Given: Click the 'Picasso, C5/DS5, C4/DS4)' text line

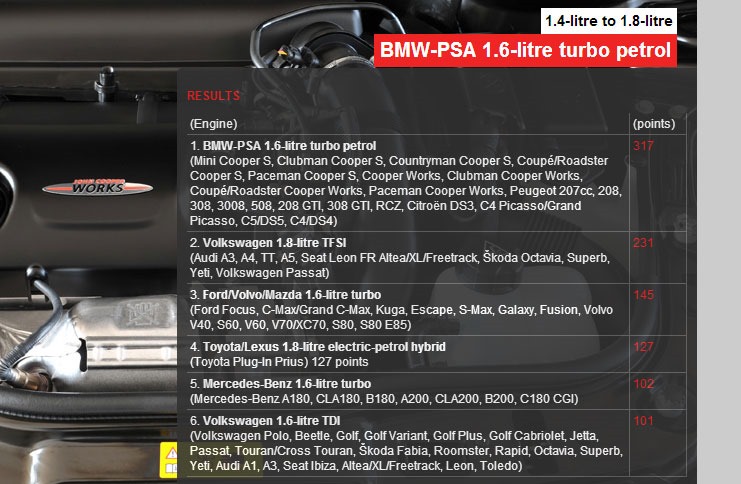Looking at the screenshot, I should tap(264, 221).
